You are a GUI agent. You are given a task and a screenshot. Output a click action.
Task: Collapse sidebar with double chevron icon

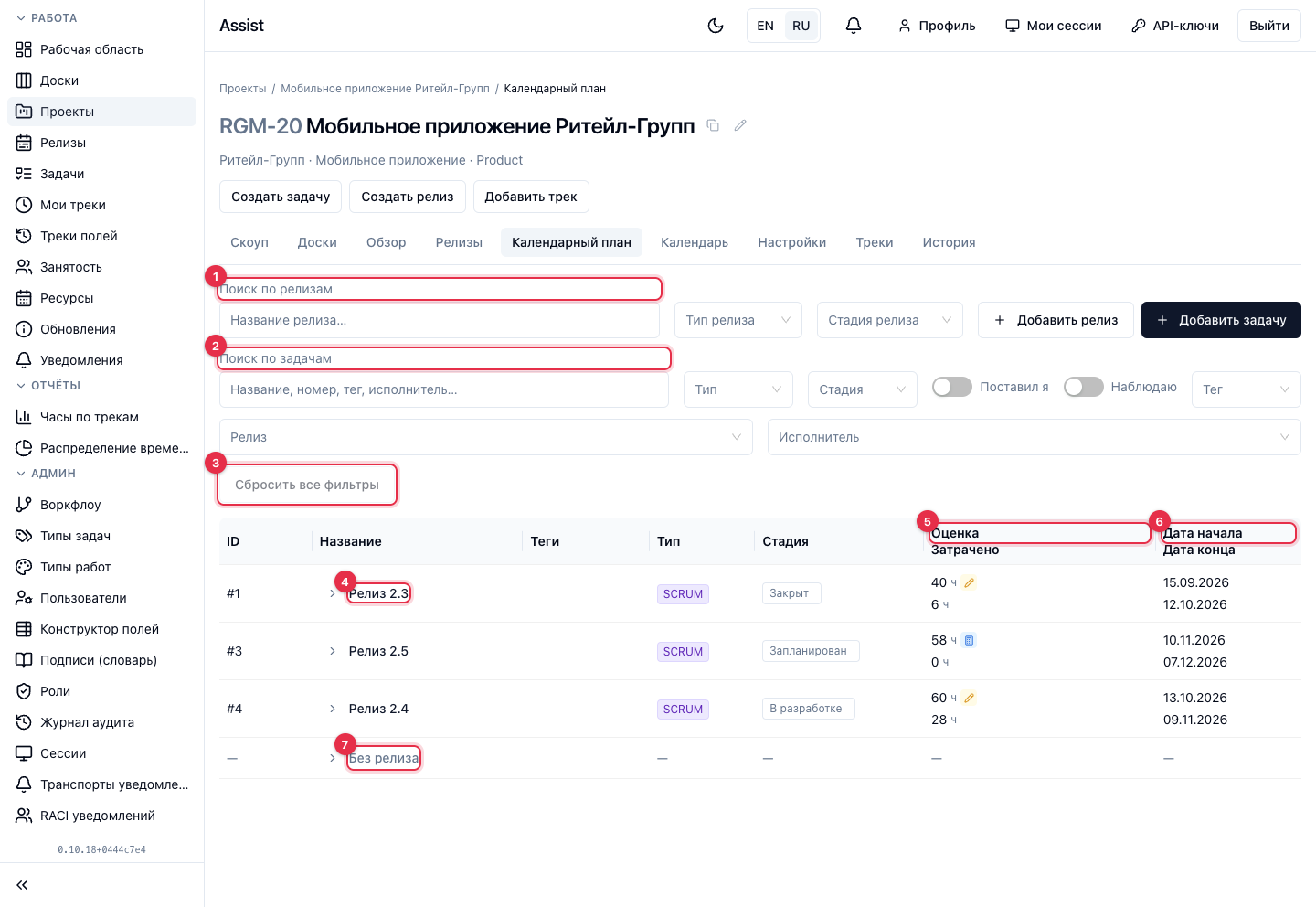tap(22, 885)
